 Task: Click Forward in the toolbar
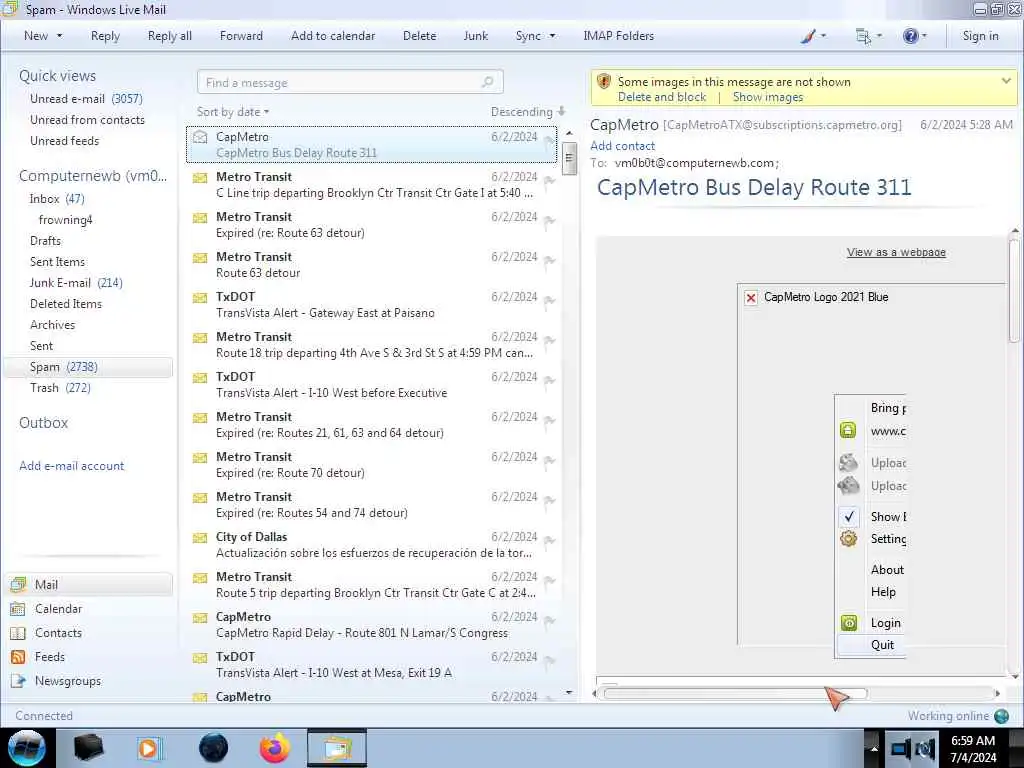(x=241, y=37)
